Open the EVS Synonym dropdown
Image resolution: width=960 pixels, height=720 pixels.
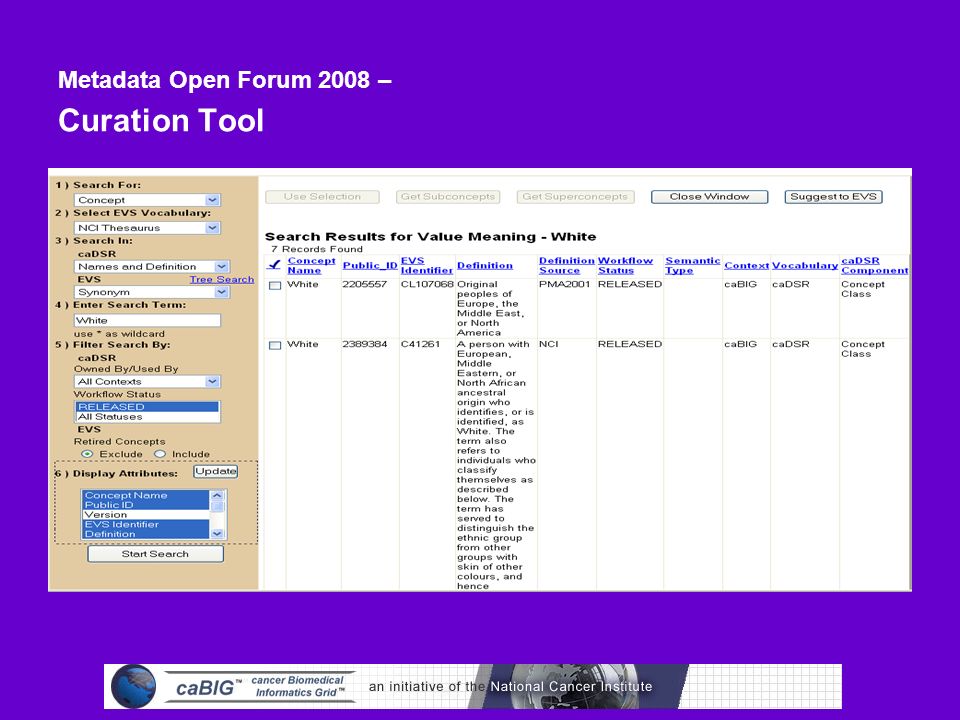click(151, 292)
